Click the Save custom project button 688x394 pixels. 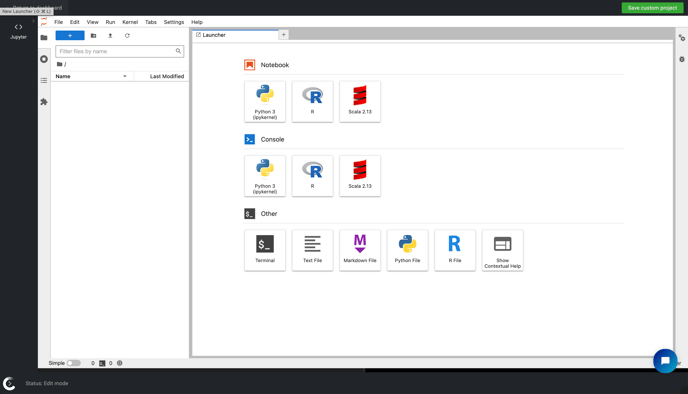point(652,8)
